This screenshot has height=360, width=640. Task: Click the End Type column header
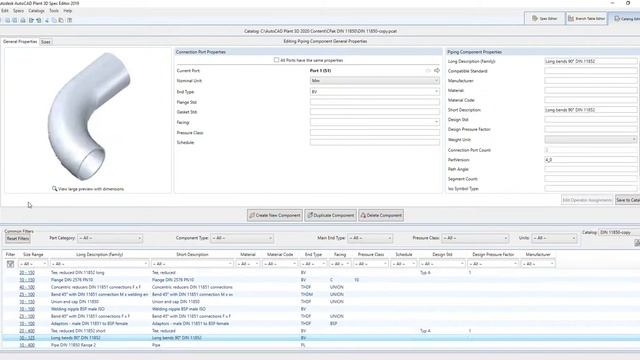pyautogui.click(x=313, y=254)
